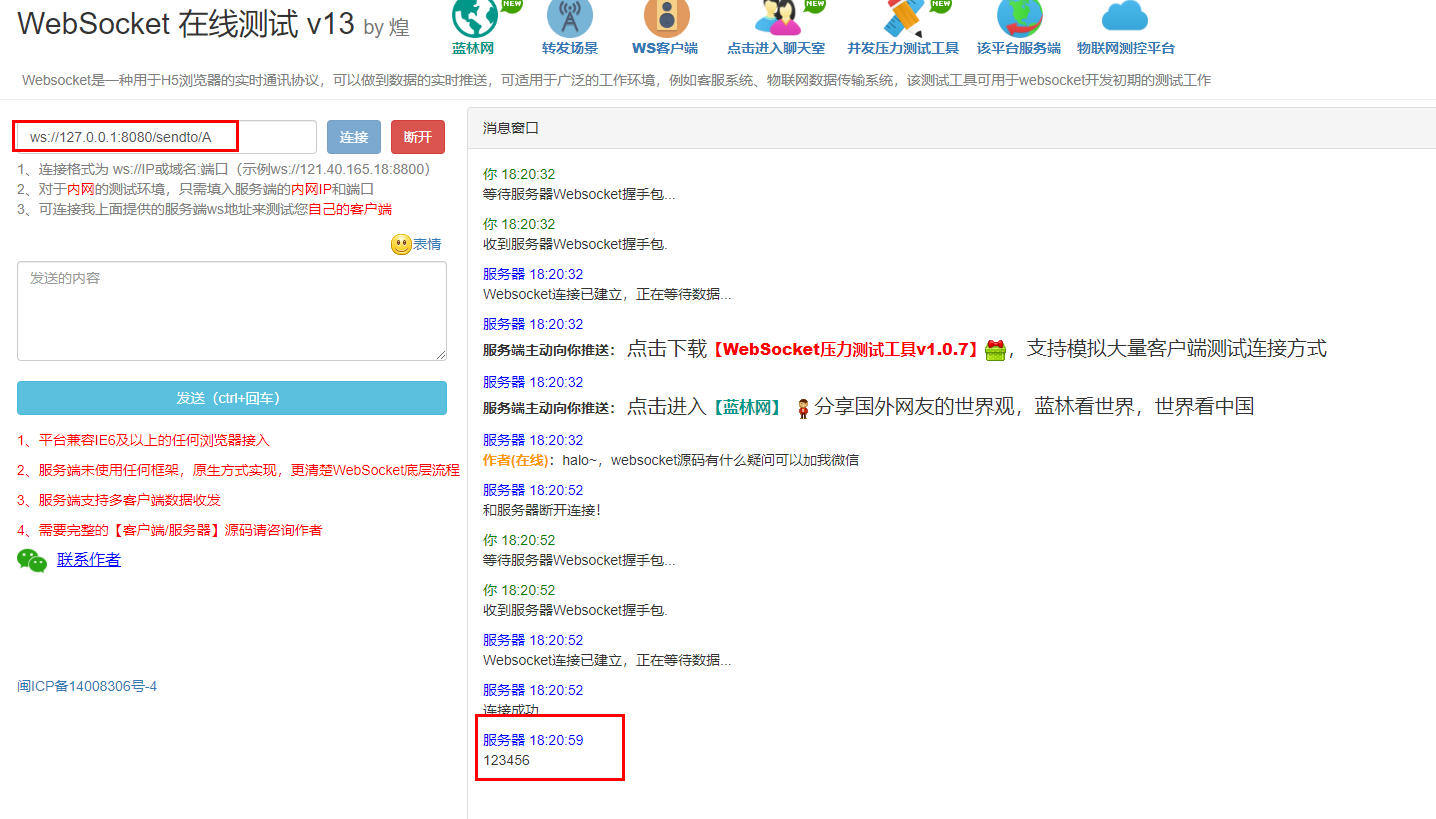
Task: Click the WeChat icon beside 联系作者
Action: [32, 561]
